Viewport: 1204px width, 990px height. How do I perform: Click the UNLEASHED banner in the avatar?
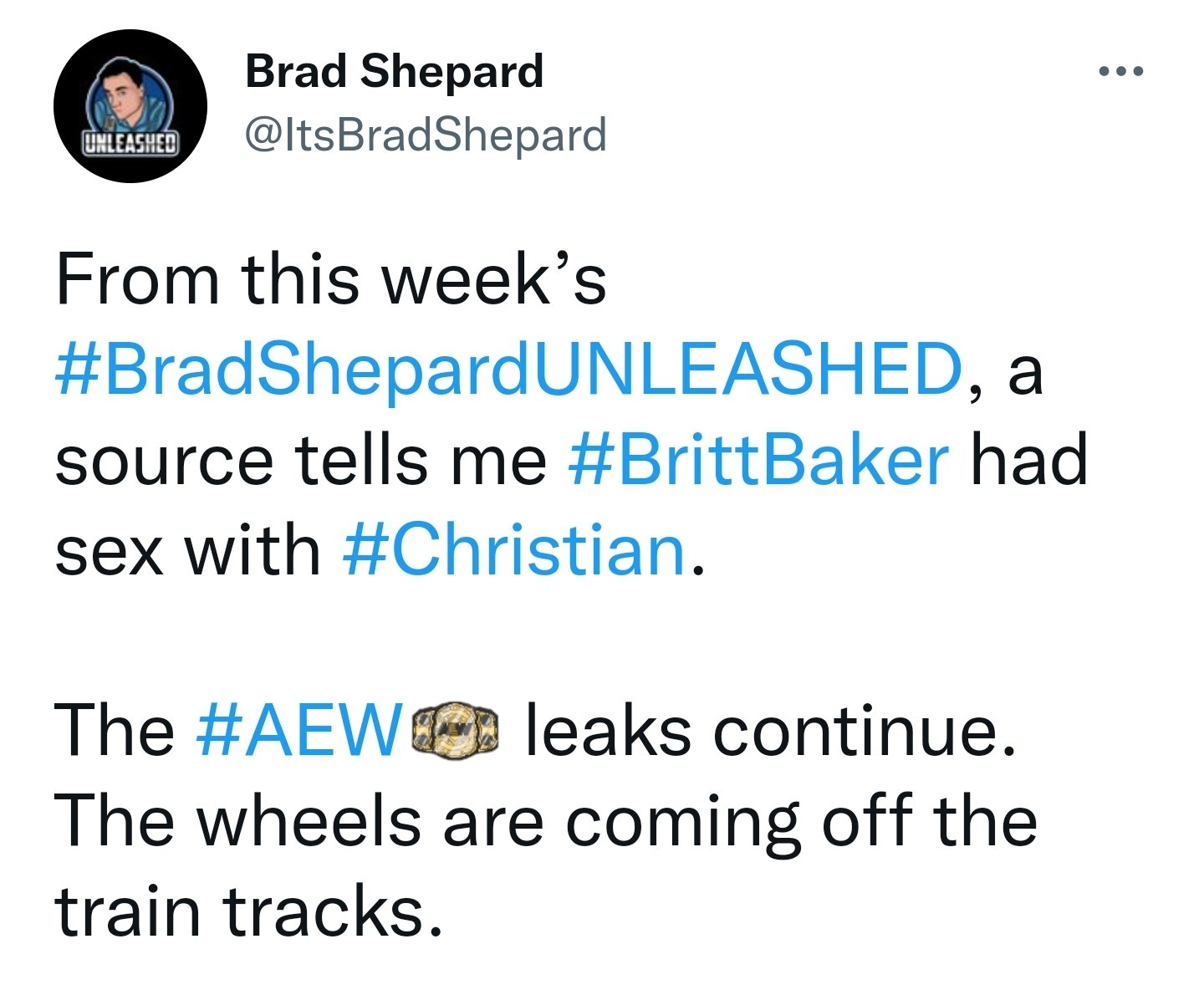pyautogui.click(x=130, y=142)
